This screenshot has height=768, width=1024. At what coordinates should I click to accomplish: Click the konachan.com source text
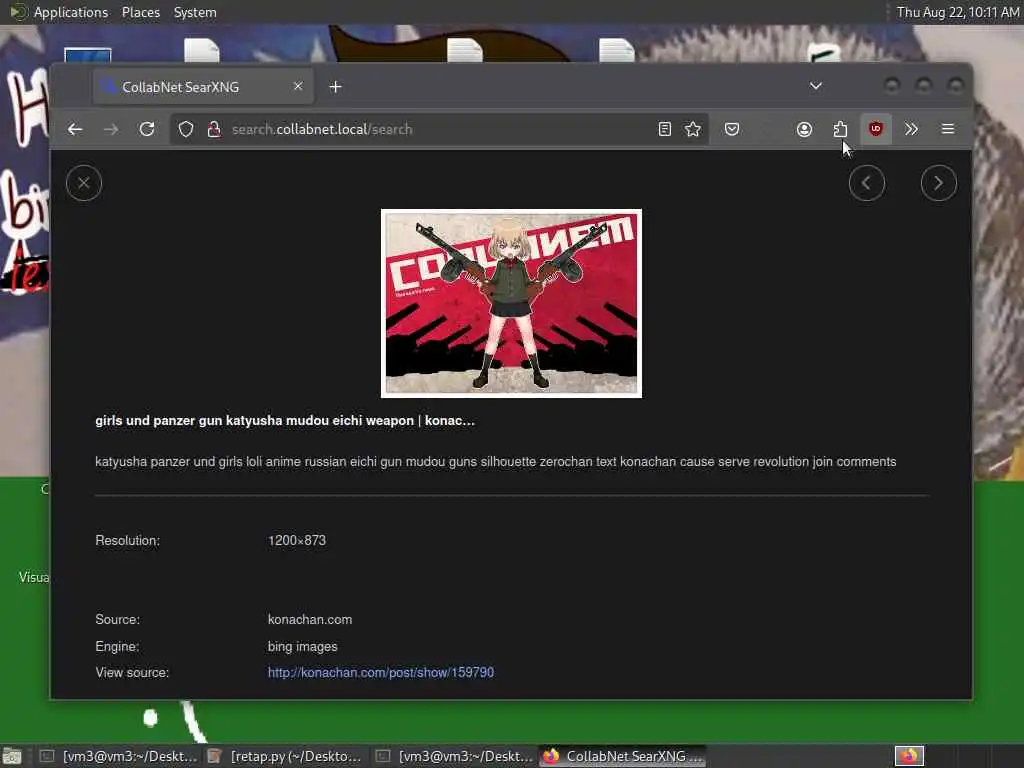click(x=310, y=619)
